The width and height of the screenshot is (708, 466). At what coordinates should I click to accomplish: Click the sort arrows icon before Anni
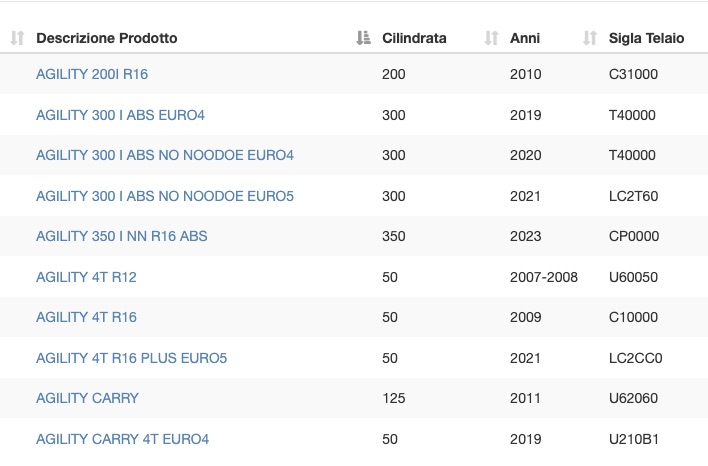pyautogui.click(x=491, y=38)
